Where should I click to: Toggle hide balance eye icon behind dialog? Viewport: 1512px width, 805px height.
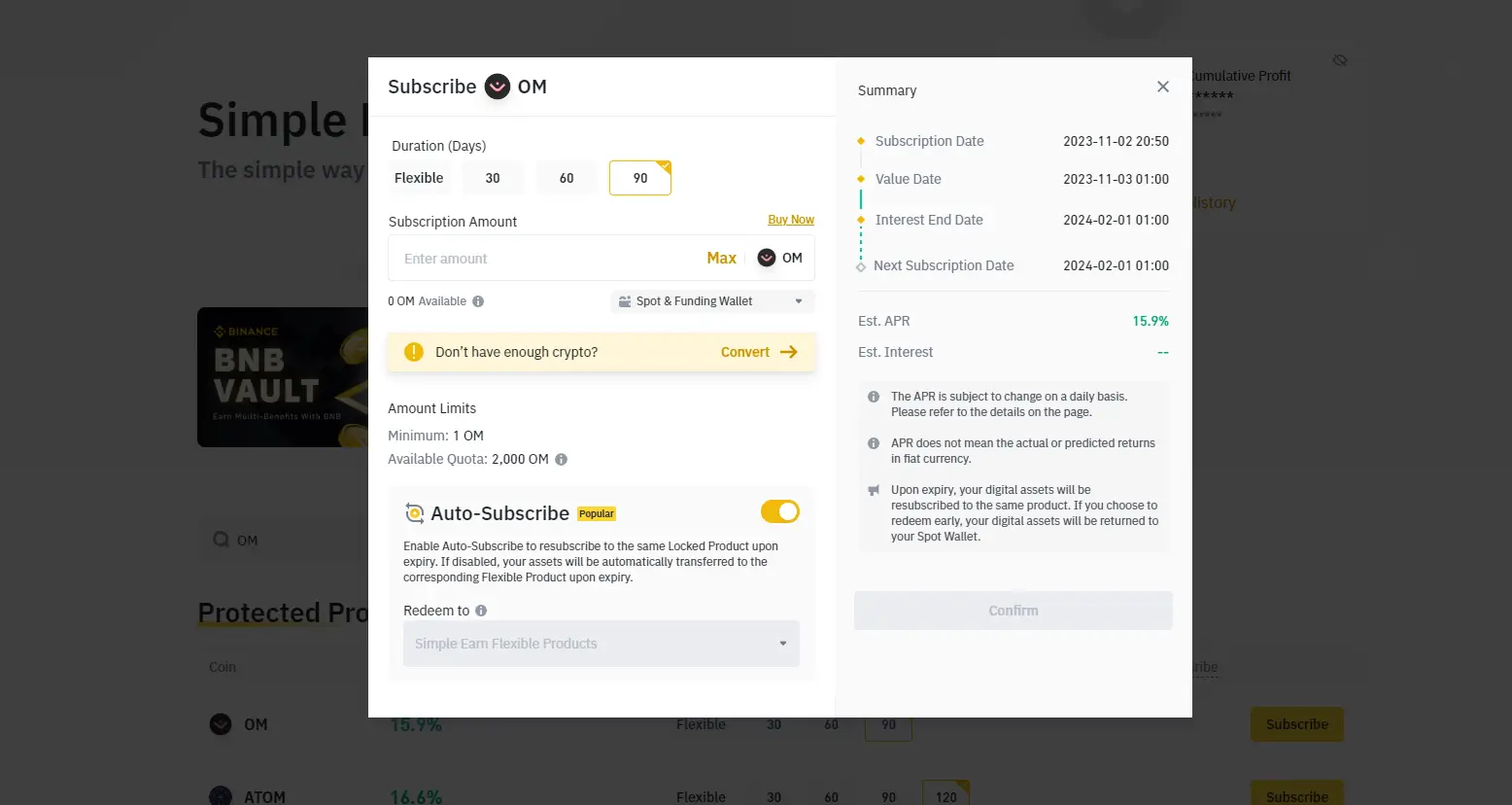(1340, 60)
